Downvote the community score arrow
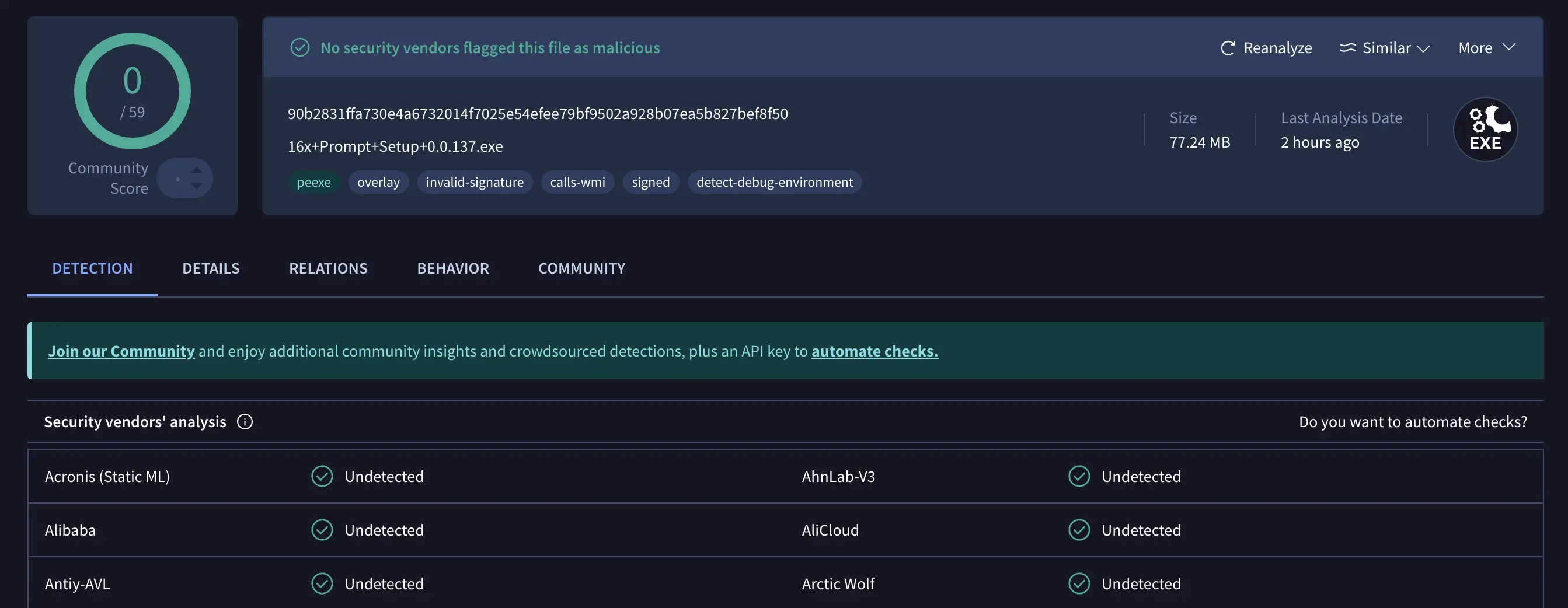 tap(197, 186)
